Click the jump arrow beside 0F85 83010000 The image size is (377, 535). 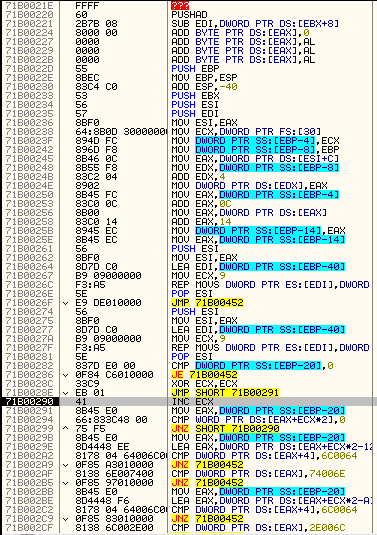tap(66, 519)
